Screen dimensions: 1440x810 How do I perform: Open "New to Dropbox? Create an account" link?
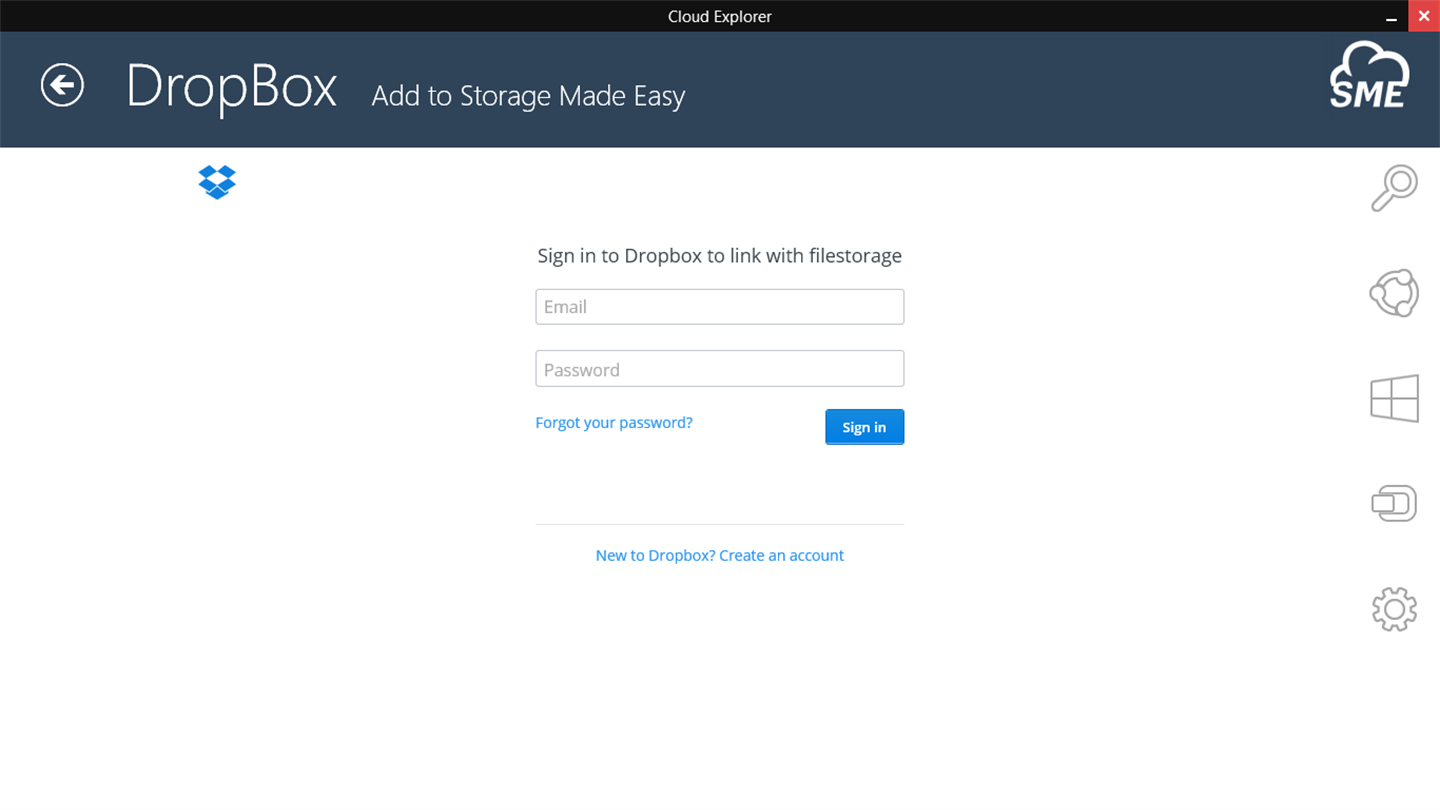(719, 556)
